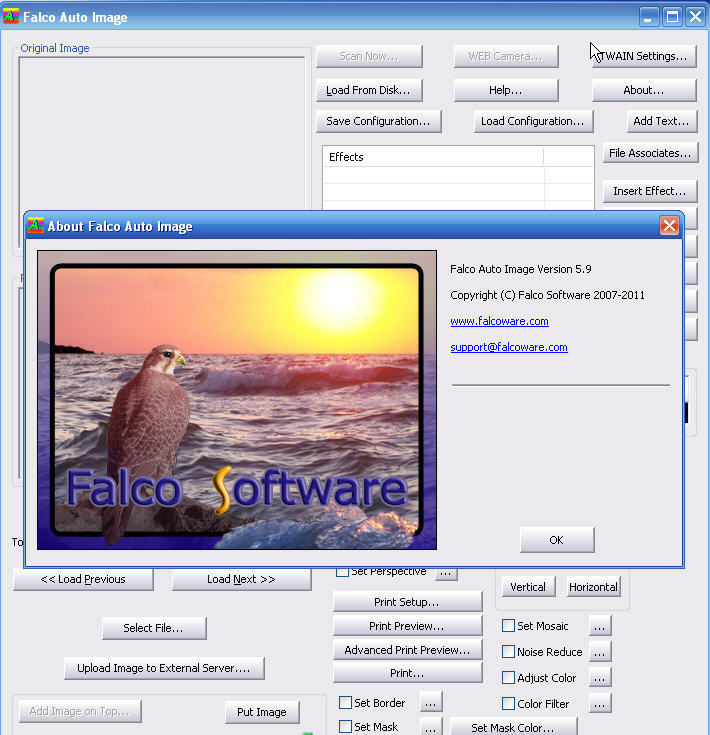710x735 pixels.
Task: Click Set Mask Color button
Action: click(514, 727)
